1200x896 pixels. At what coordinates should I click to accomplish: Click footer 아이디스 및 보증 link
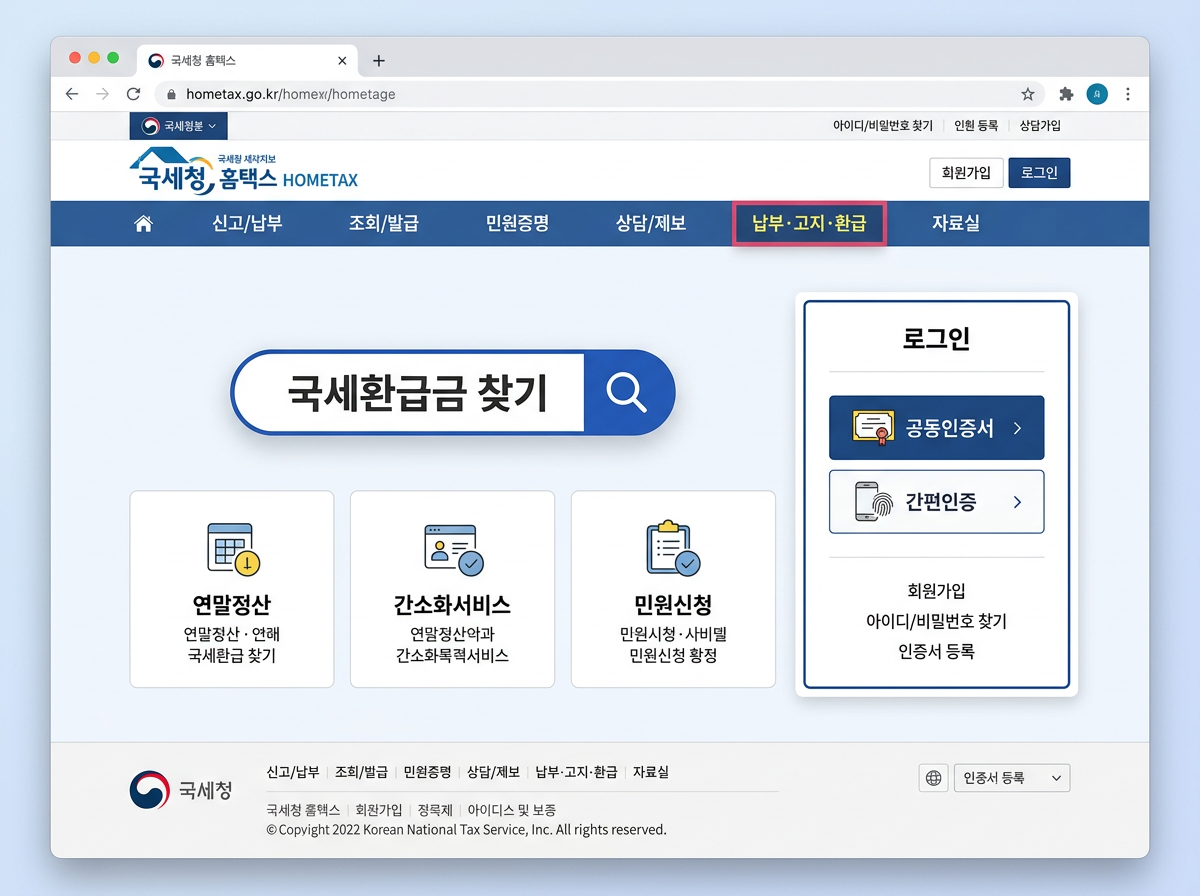click(512, 810)
